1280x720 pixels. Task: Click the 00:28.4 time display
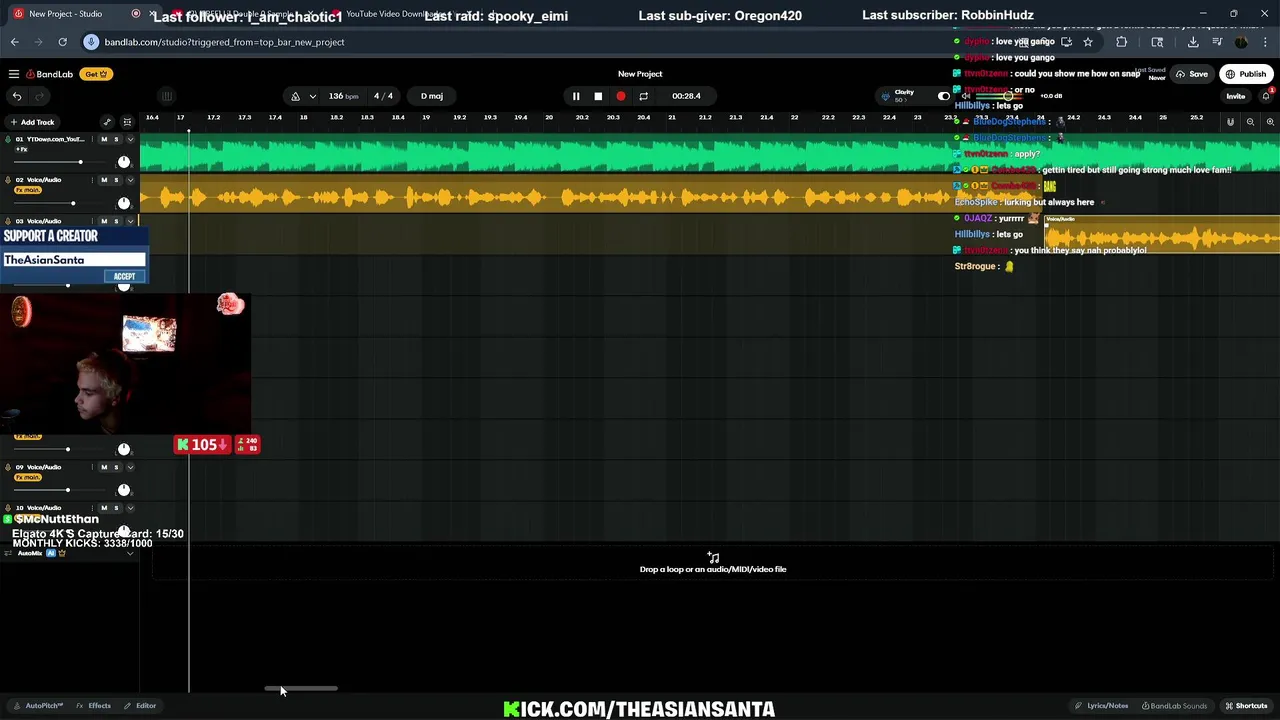[x=686, y=96]
